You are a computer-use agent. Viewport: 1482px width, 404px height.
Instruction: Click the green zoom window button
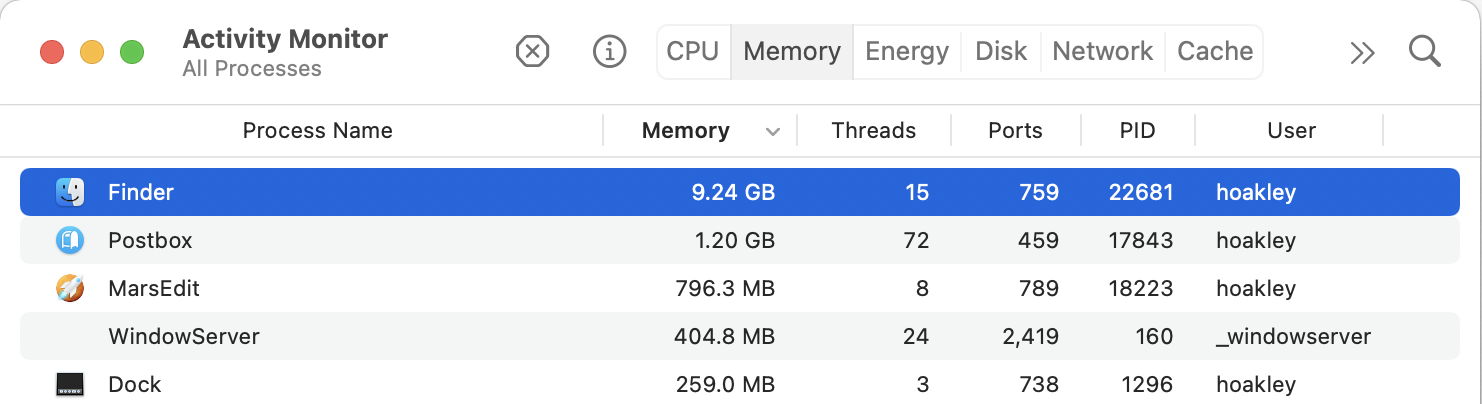tap(132, 52)
